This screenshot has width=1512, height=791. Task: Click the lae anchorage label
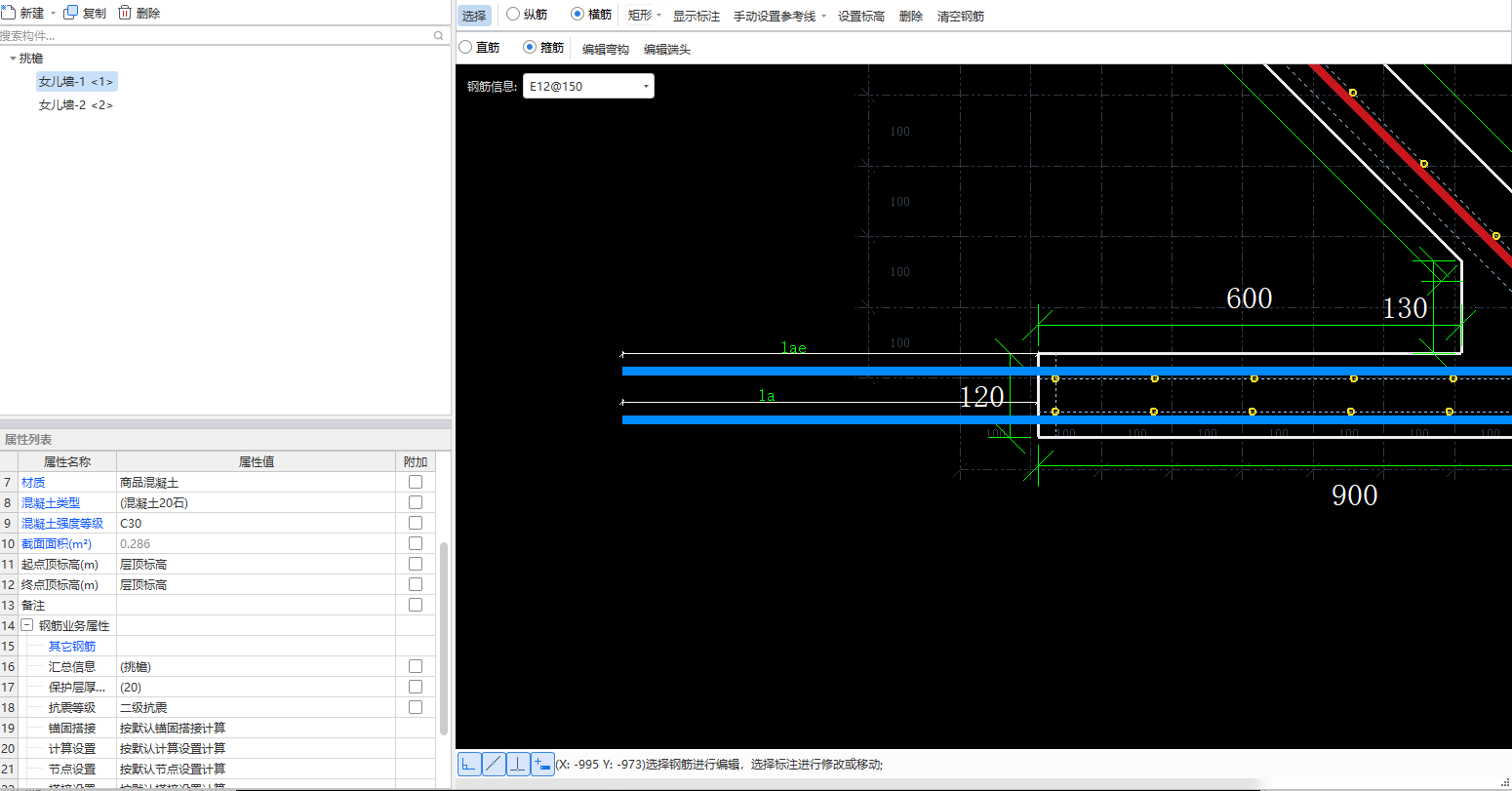(x=793, y=347)
